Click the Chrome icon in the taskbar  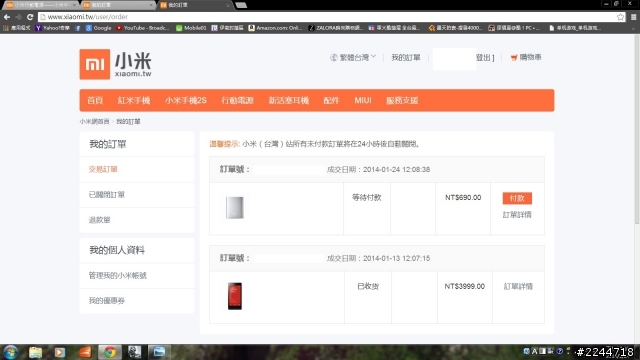click(109, 352)
